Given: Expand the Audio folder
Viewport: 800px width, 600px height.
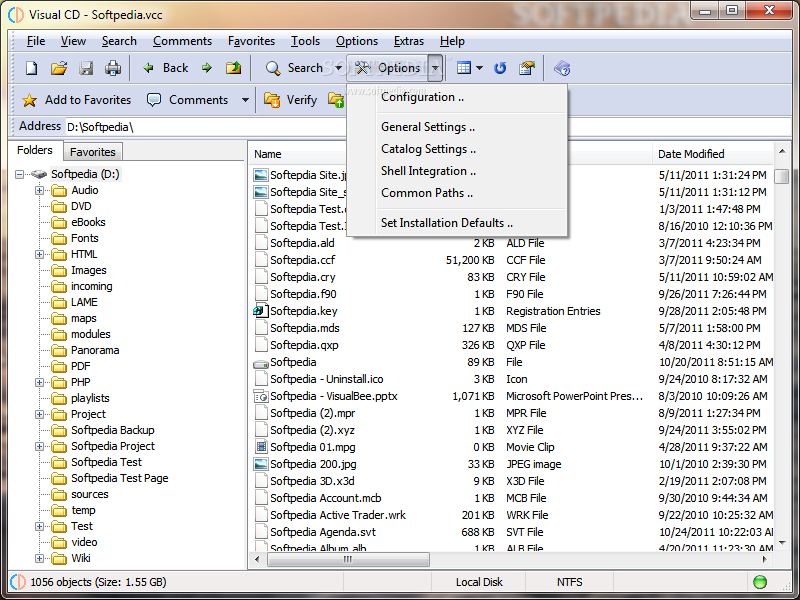Looking at the screenshot, I should 39,190.
